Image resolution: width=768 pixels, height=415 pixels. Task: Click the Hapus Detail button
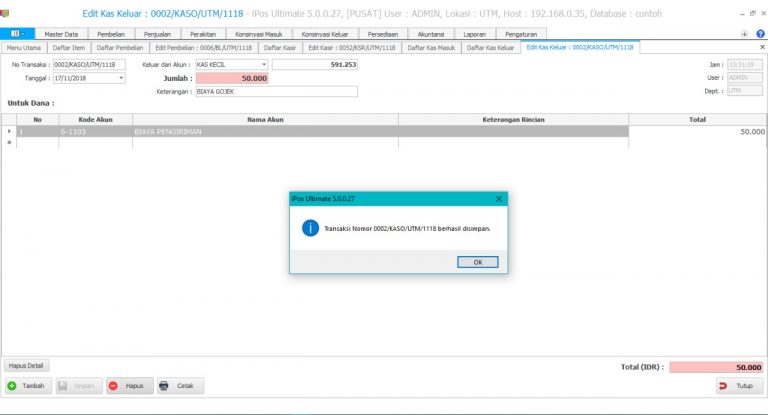[x=26, y=366]
